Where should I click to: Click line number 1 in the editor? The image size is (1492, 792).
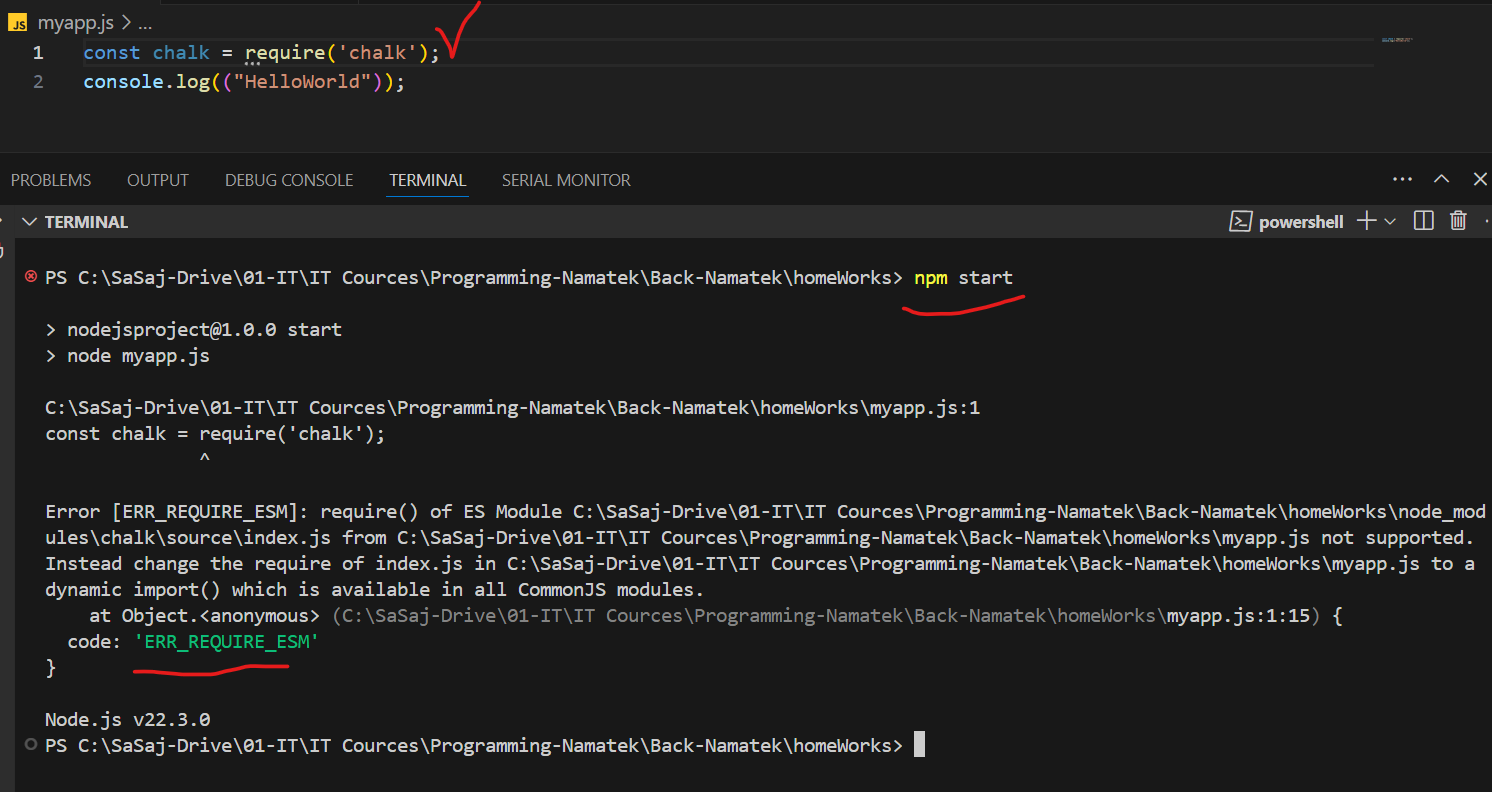tap(38, 53)
